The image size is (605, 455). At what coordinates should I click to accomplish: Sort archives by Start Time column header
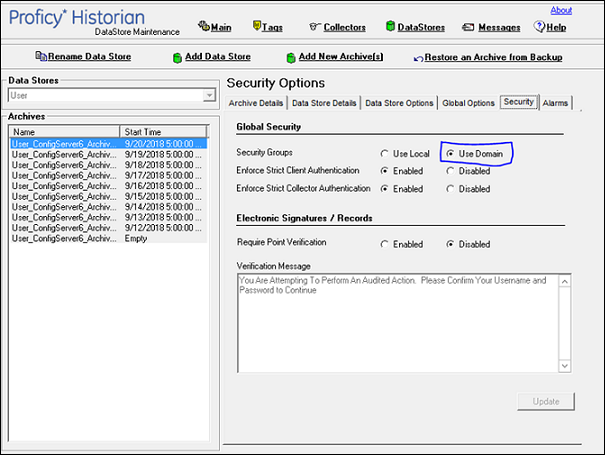click(x=164, y=132)
